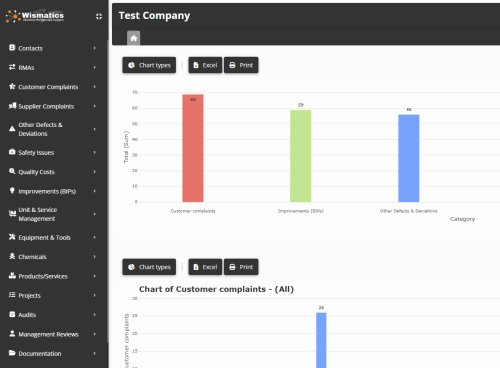Click the blue Other Defects & Deviations bar

coord(409,158)
